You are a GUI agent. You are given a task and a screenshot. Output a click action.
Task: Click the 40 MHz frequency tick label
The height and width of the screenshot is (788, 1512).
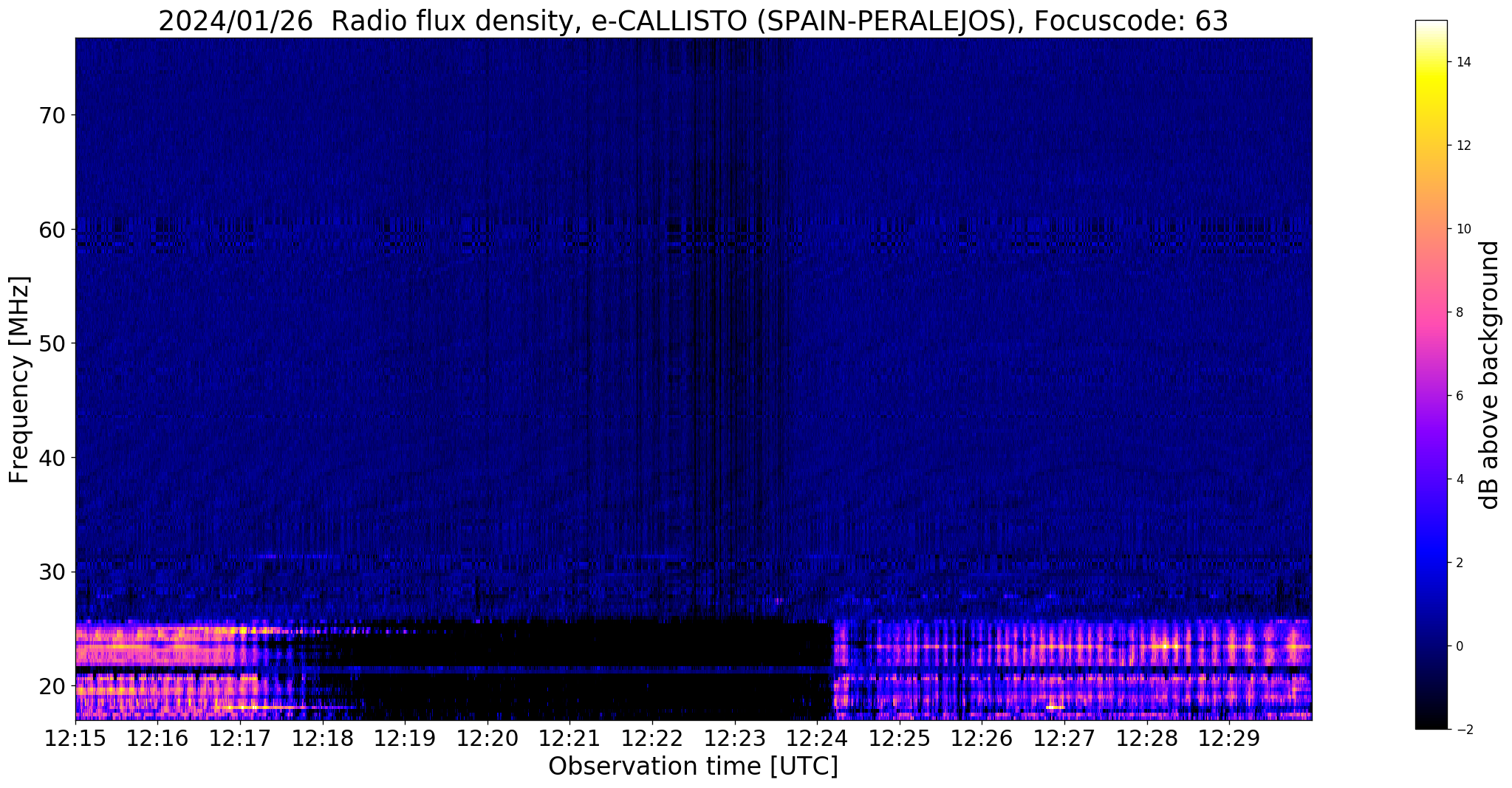click(x=52, y=458)
